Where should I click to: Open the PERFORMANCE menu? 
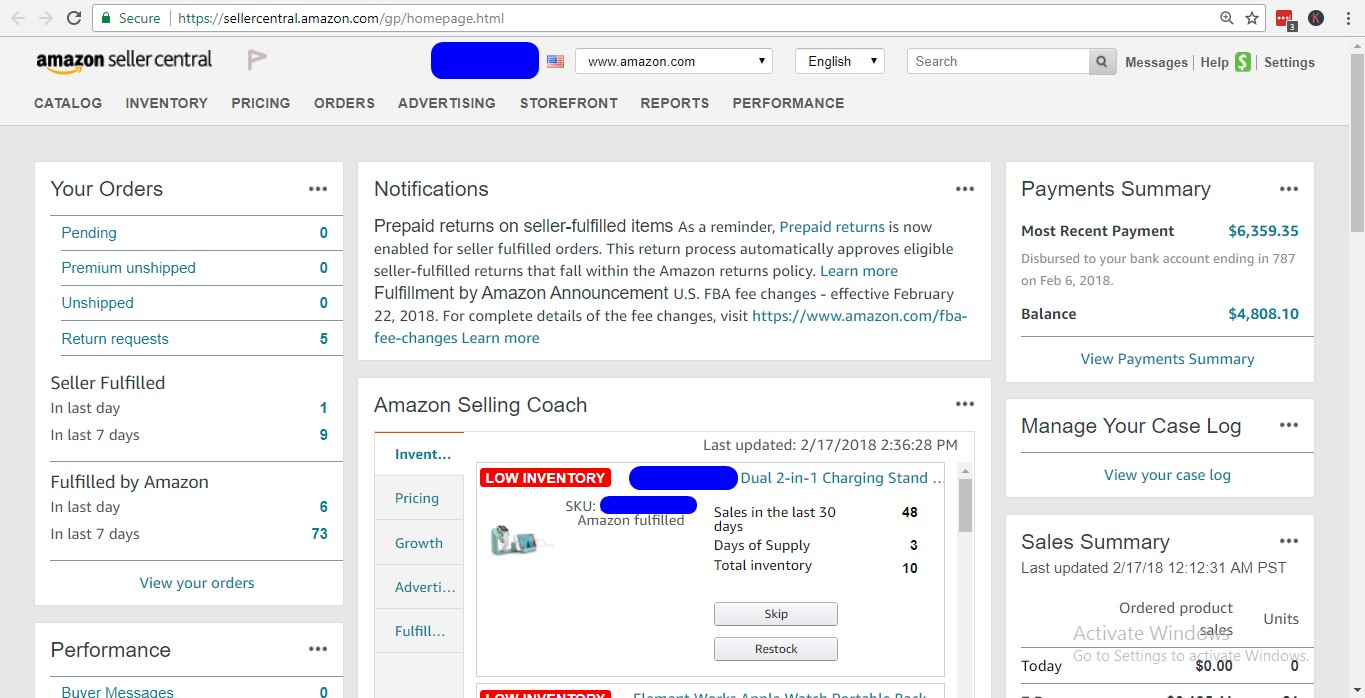point(788,103)
